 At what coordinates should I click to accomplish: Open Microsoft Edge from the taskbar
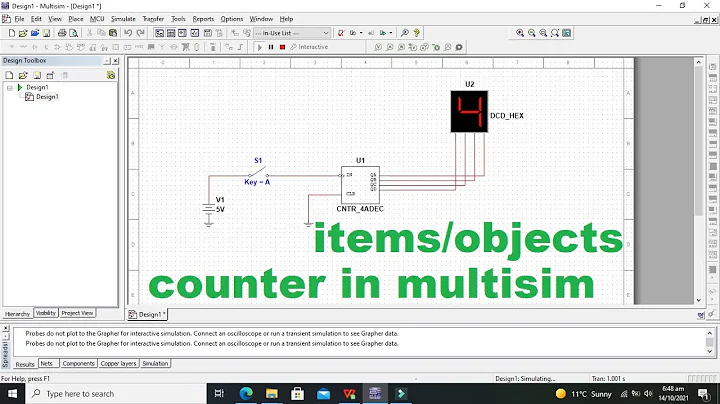click(x=246, y=394)
